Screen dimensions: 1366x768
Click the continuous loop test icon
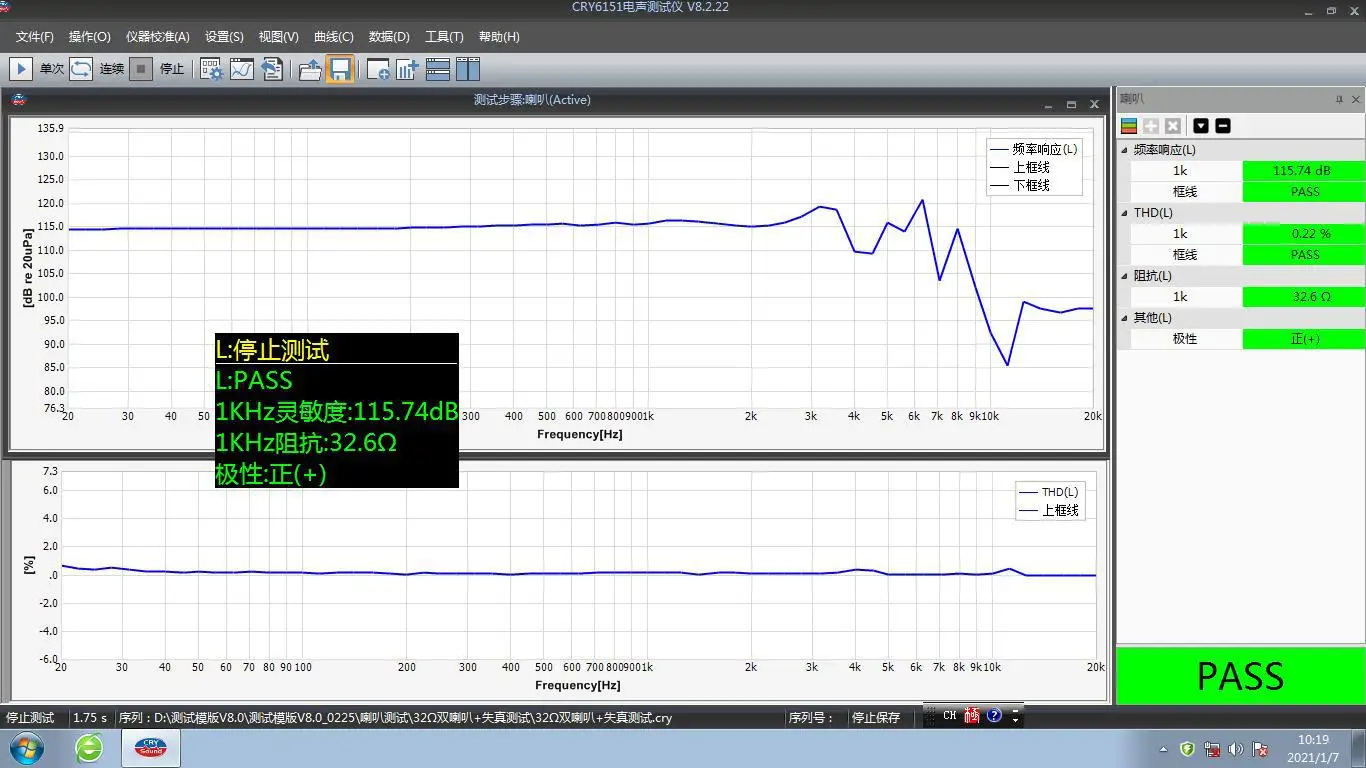pos(81,69)
